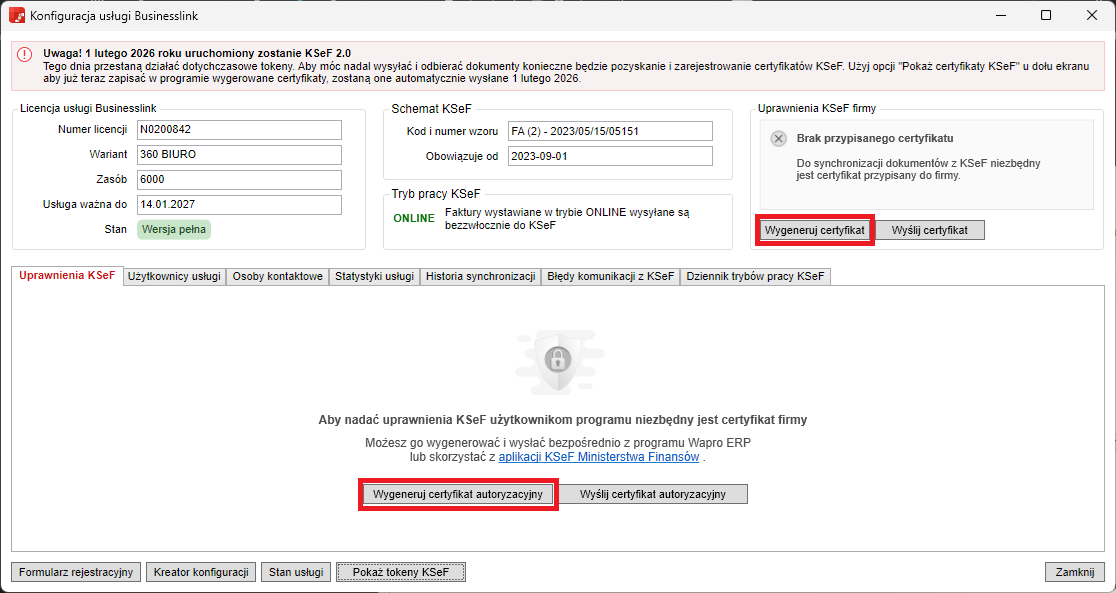1116x593 pixels.
Task: Click the Numer licencji input field
Action: (x=239, y=131)
